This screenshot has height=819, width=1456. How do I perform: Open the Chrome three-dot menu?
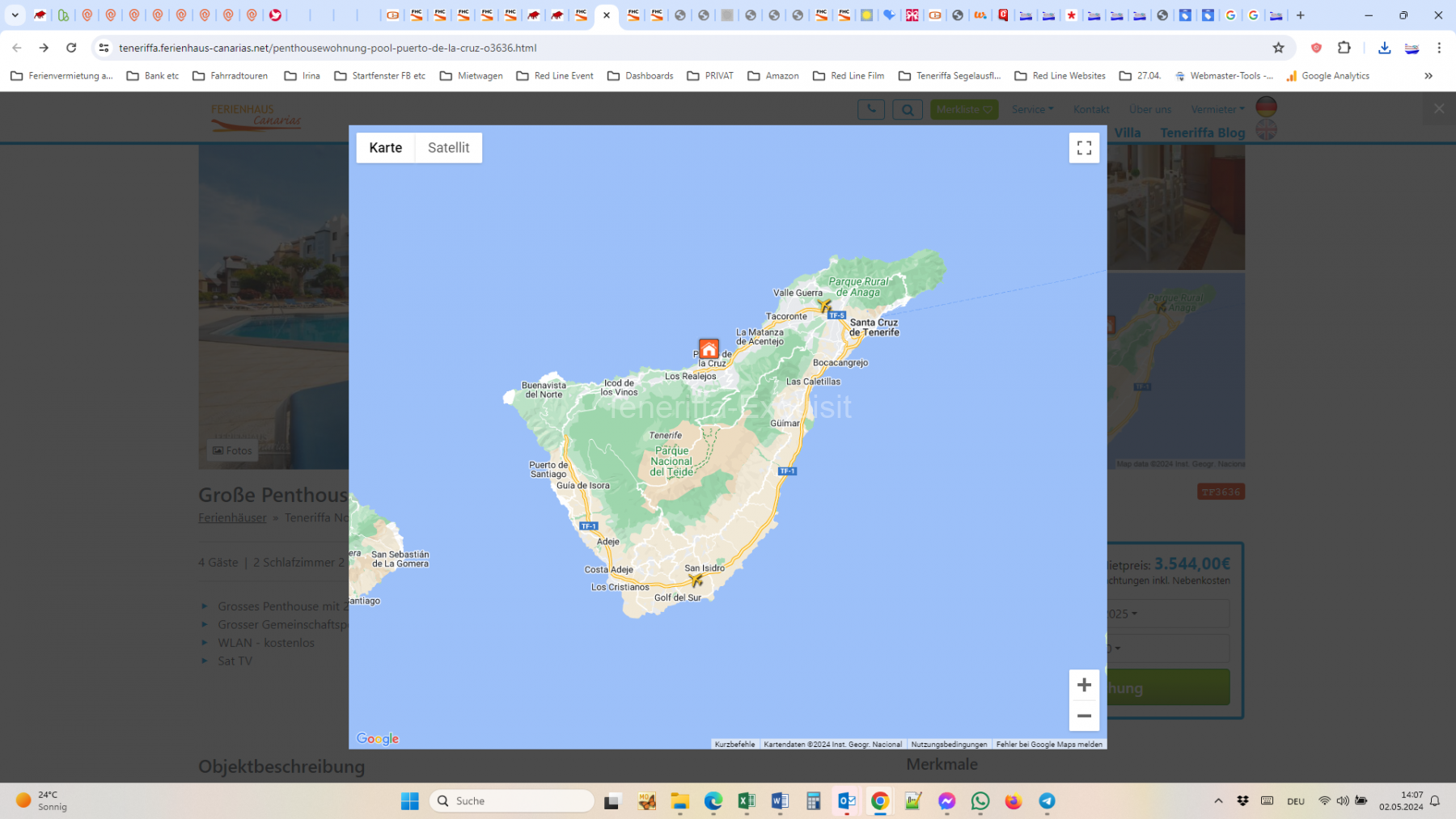pyautogui.click(x=1439, y=48)
